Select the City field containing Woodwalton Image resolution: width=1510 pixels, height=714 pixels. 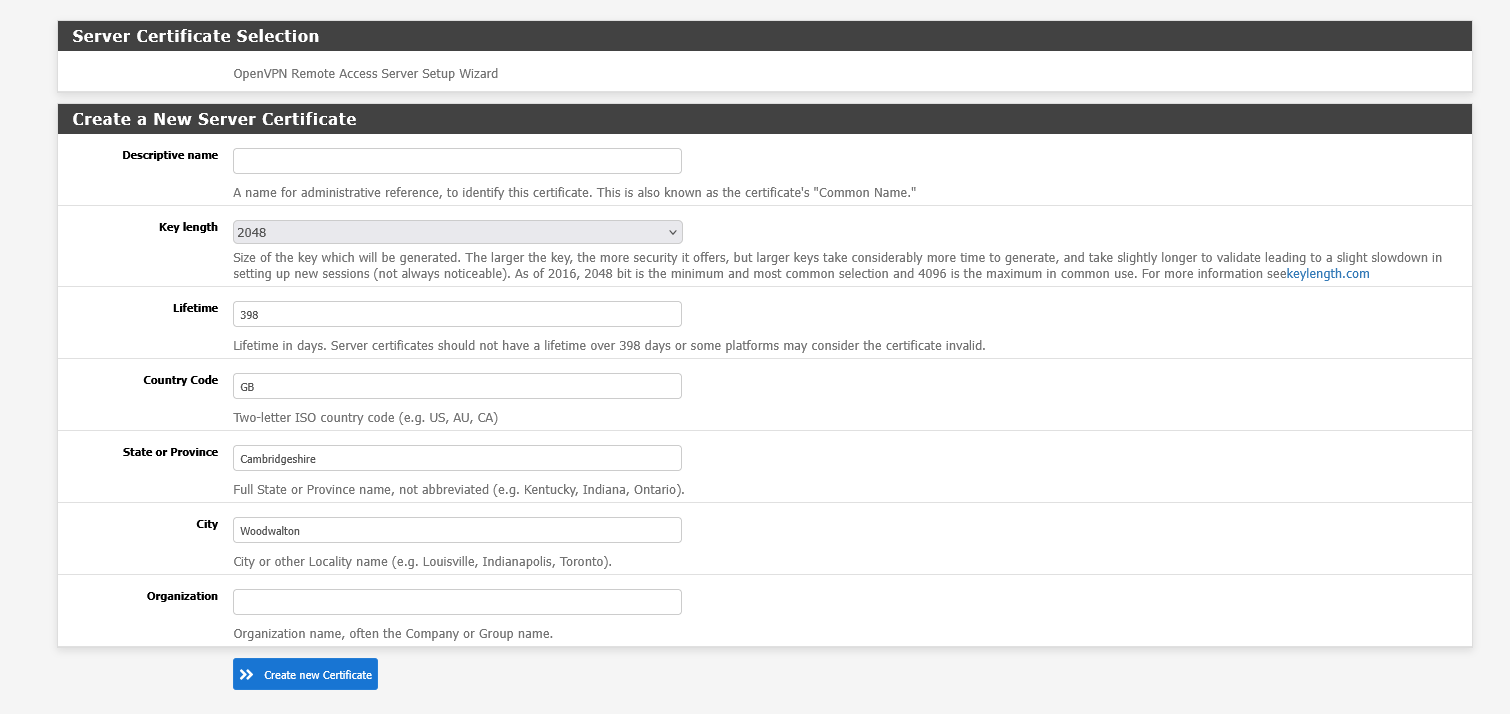(x=456, y=529)
